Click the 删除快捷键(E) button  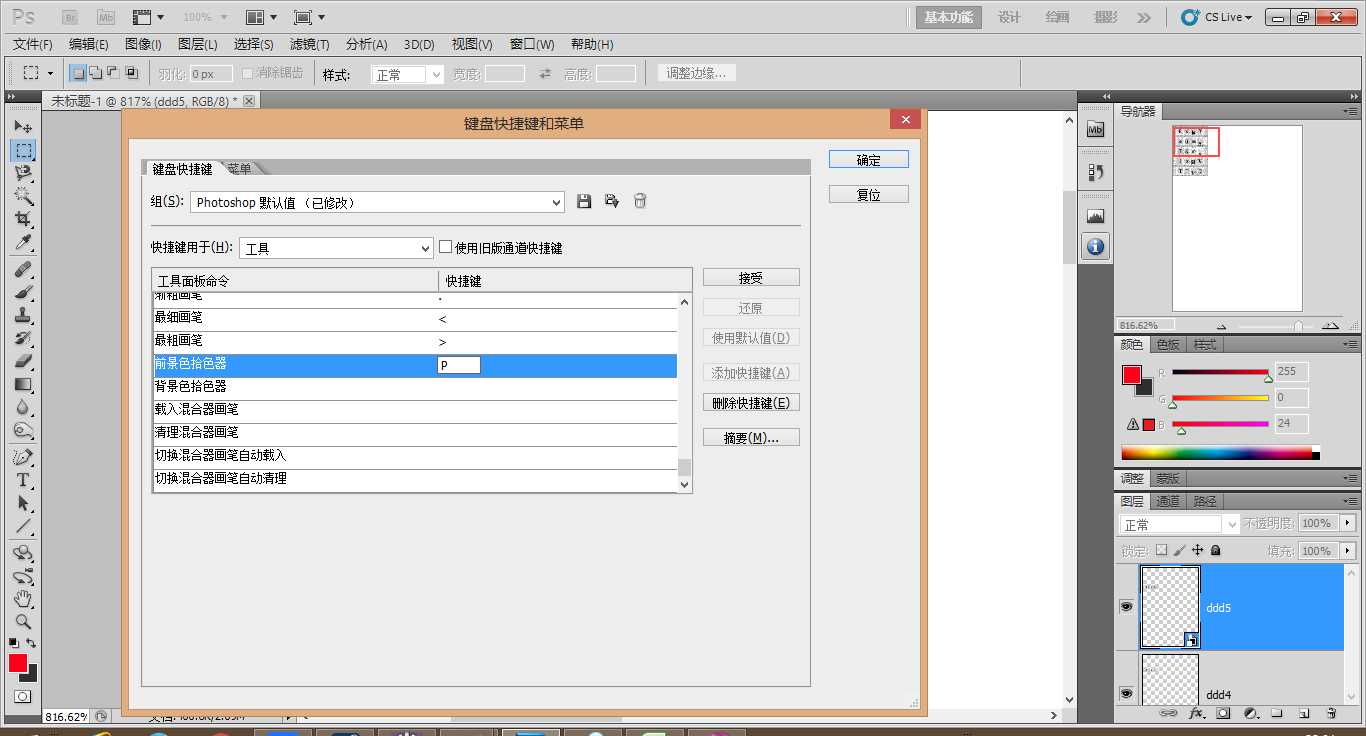[x=751, y=403]
